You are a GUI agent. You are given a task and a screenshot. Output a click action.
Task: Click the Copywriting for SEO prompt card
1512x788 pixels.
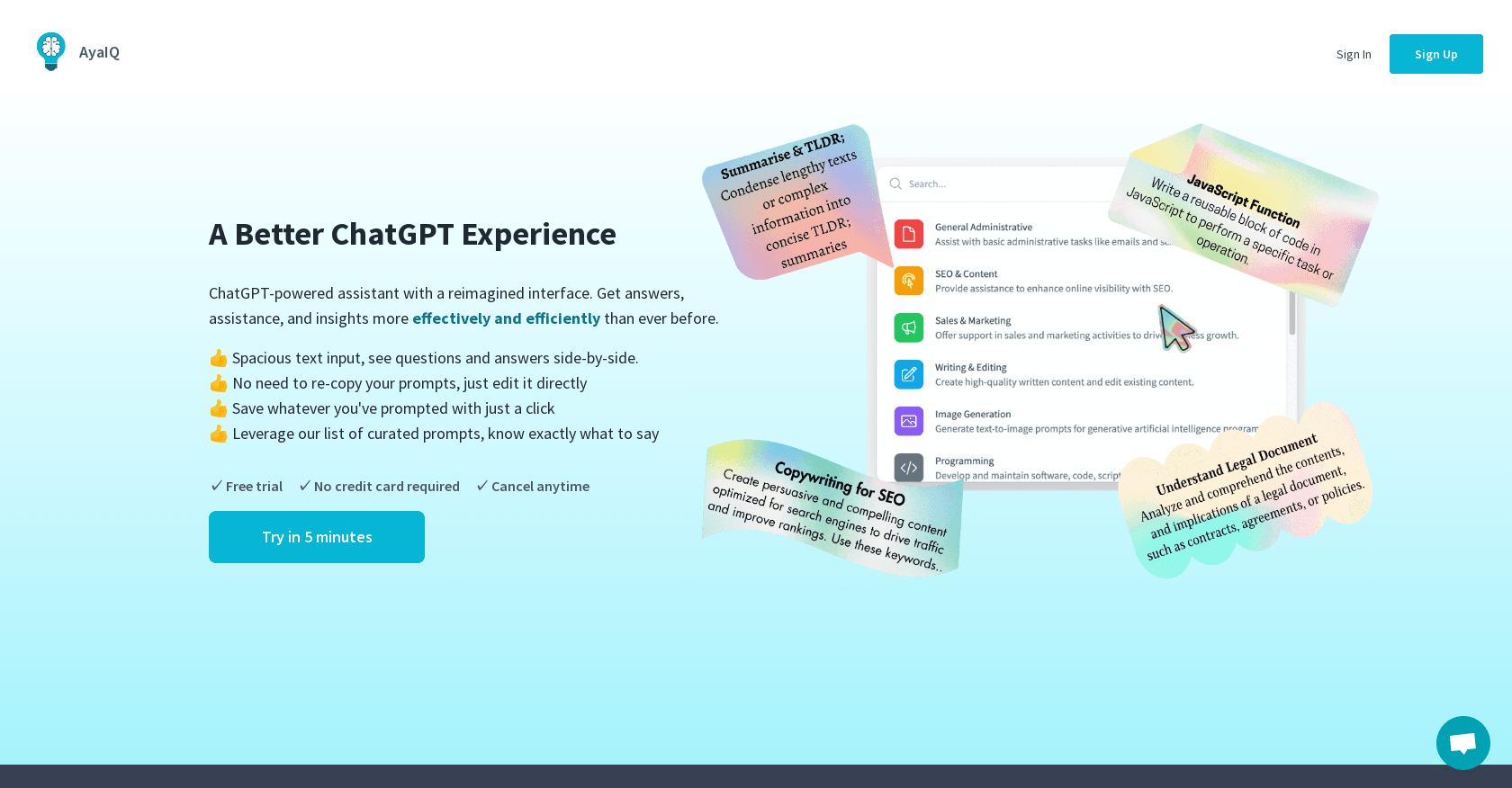pyautogui.click(x=832, y=508)
